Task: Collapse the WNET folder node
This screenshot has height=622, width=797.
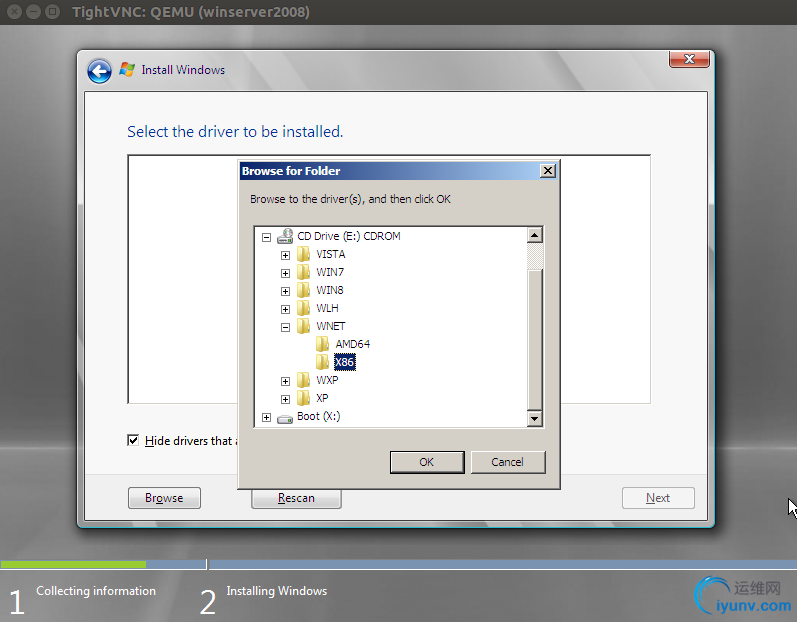Action: (285, 327)
